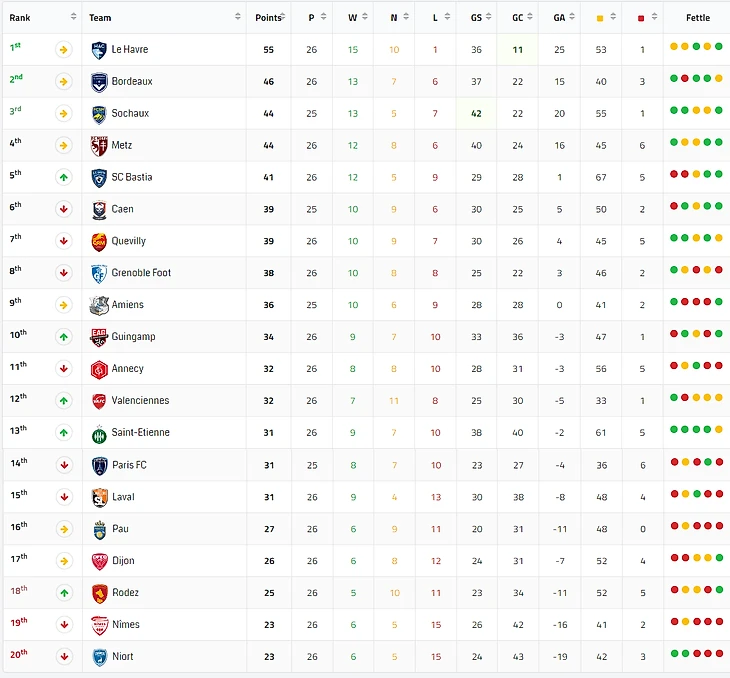The image size is (730, 678).
Task: Open the Paris FC team link
Action: pyautogui.click(x=129, y=465)
